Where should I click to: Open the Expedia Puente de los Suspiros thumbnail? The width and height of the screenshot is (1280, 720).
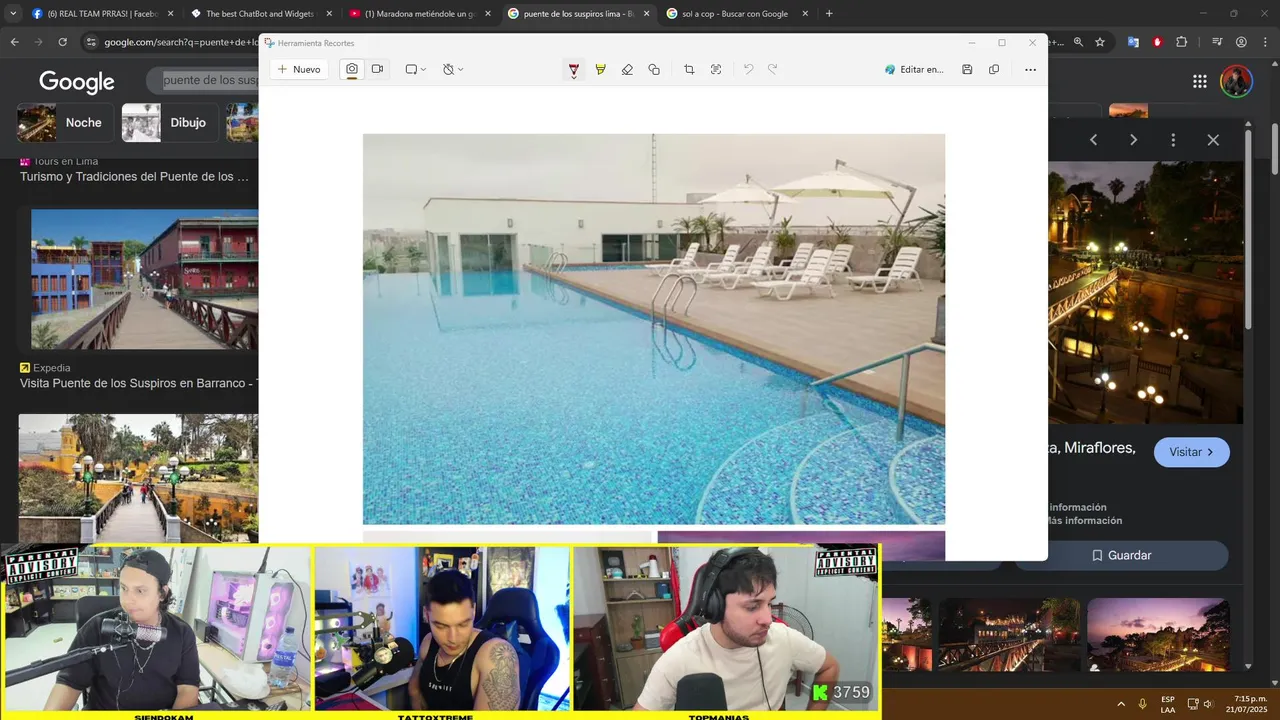click(144, 279)
